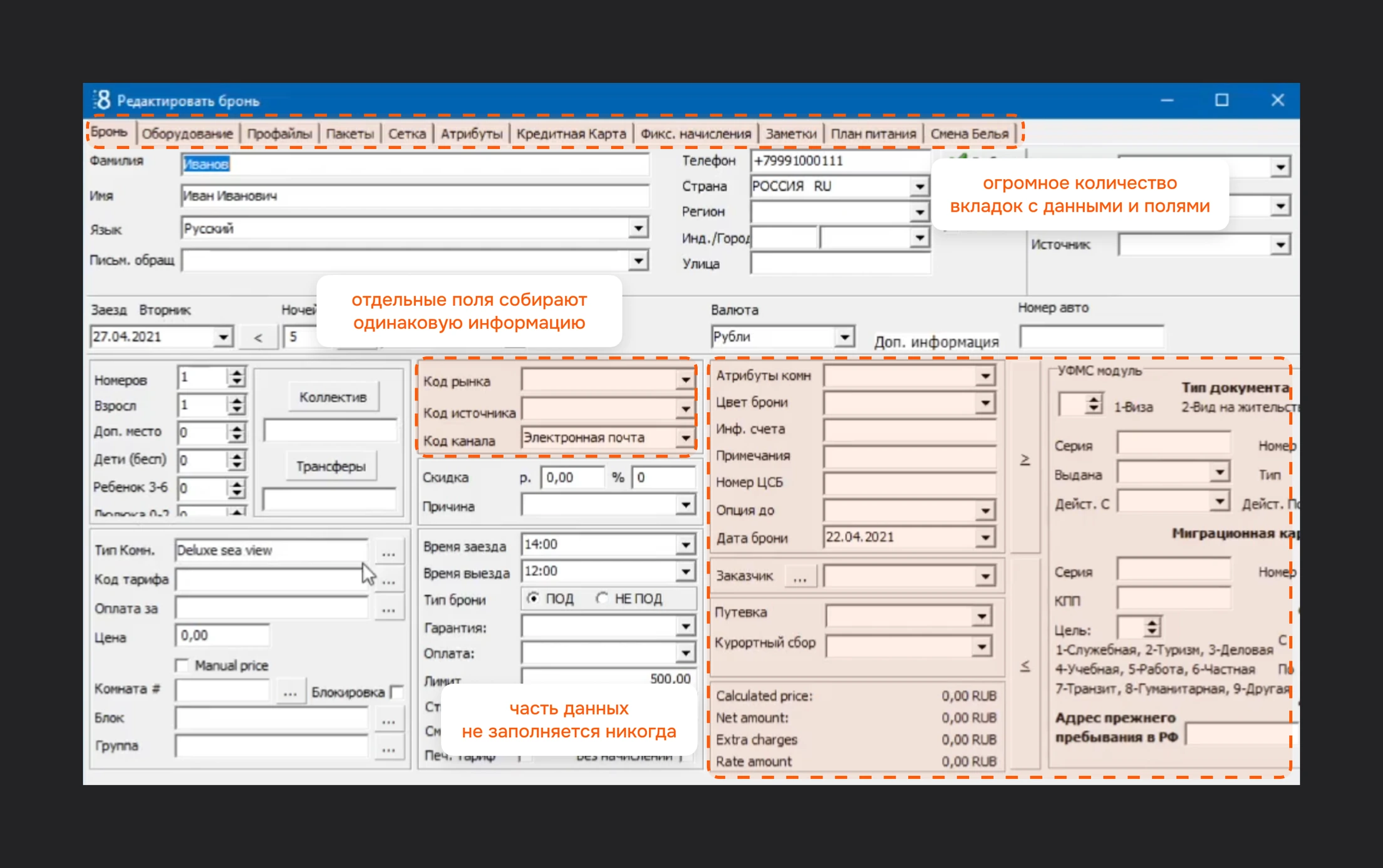
Task: Click the Коллектив button
Action: [333, 397]
